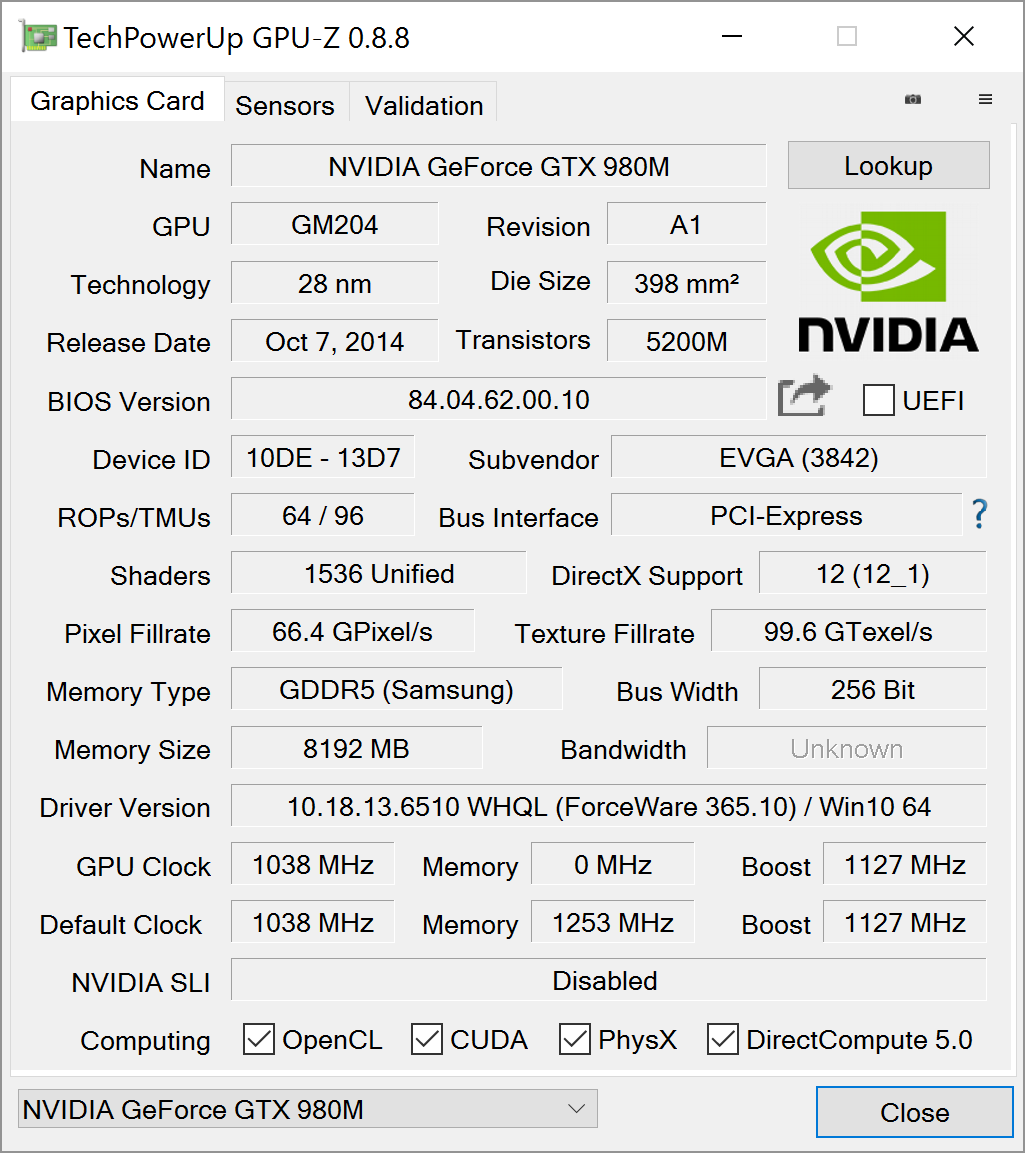Minimize the GPU-Z window
Viewport: 1025px width, 1153px height.
point(732,36)
